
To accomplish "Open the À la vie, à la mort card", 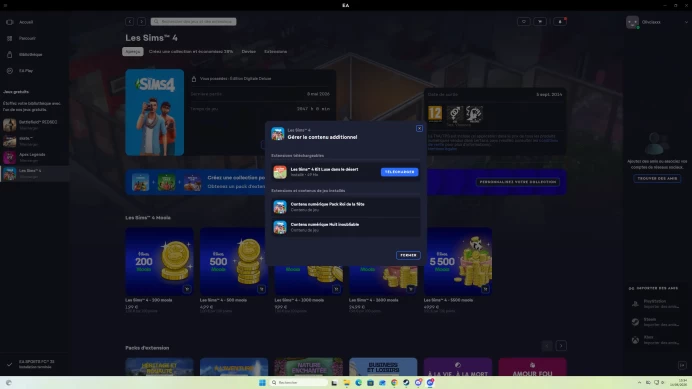I will [458, 367].
